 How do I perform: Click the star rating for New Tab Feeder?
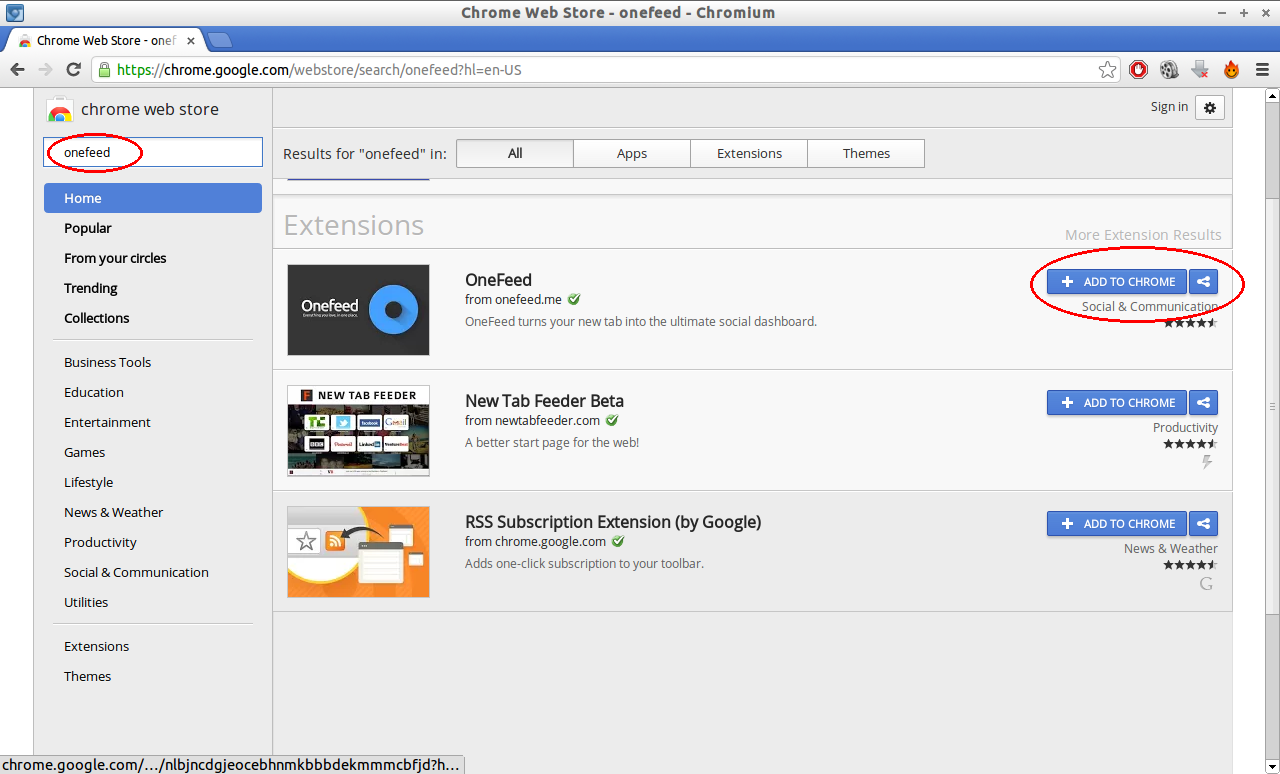(x=1190, y=443)
